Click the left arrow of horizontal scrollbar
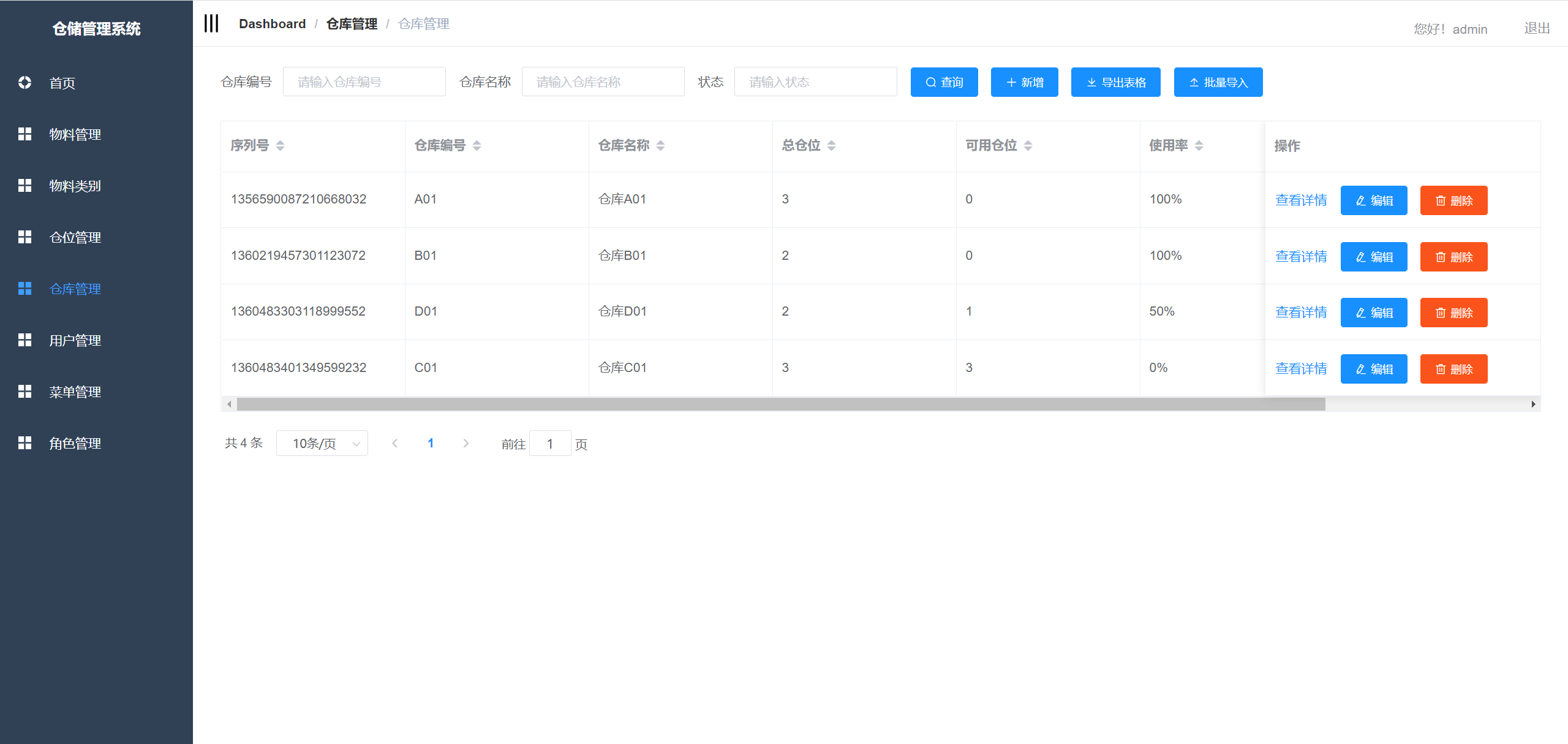 (229, 404)
